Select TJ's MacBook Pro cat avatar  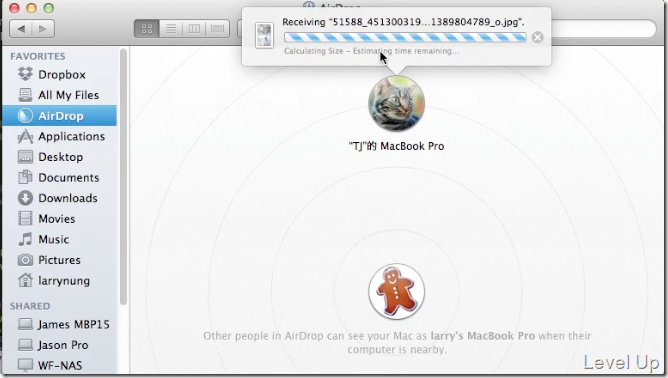pos(397,104)
